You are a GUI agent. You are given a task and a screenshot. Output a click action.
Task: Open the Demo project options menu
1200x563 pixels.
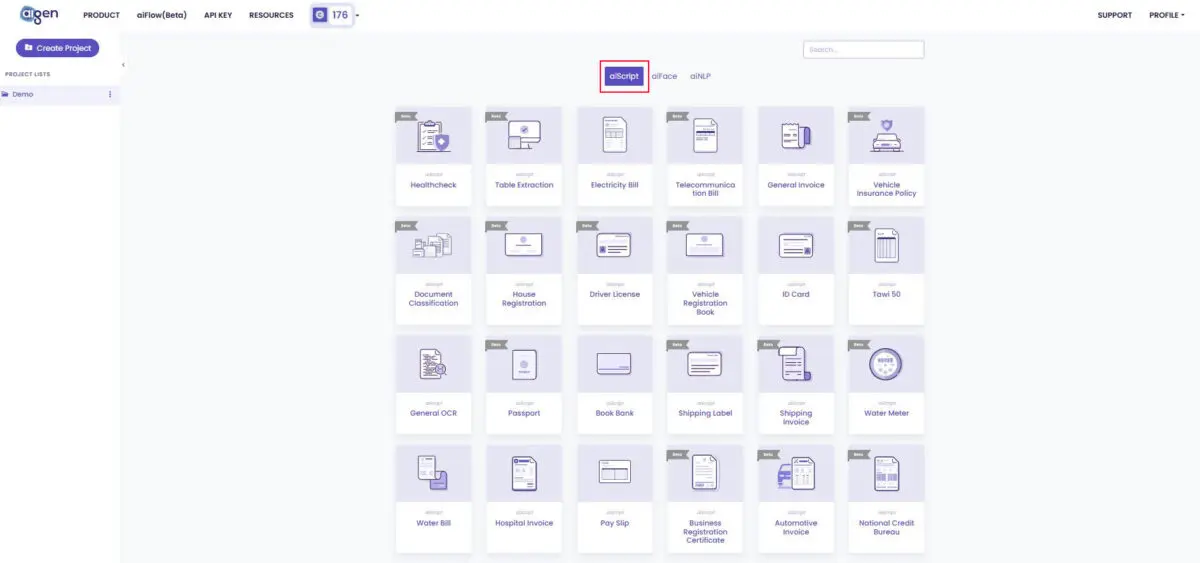pos(109,94)
